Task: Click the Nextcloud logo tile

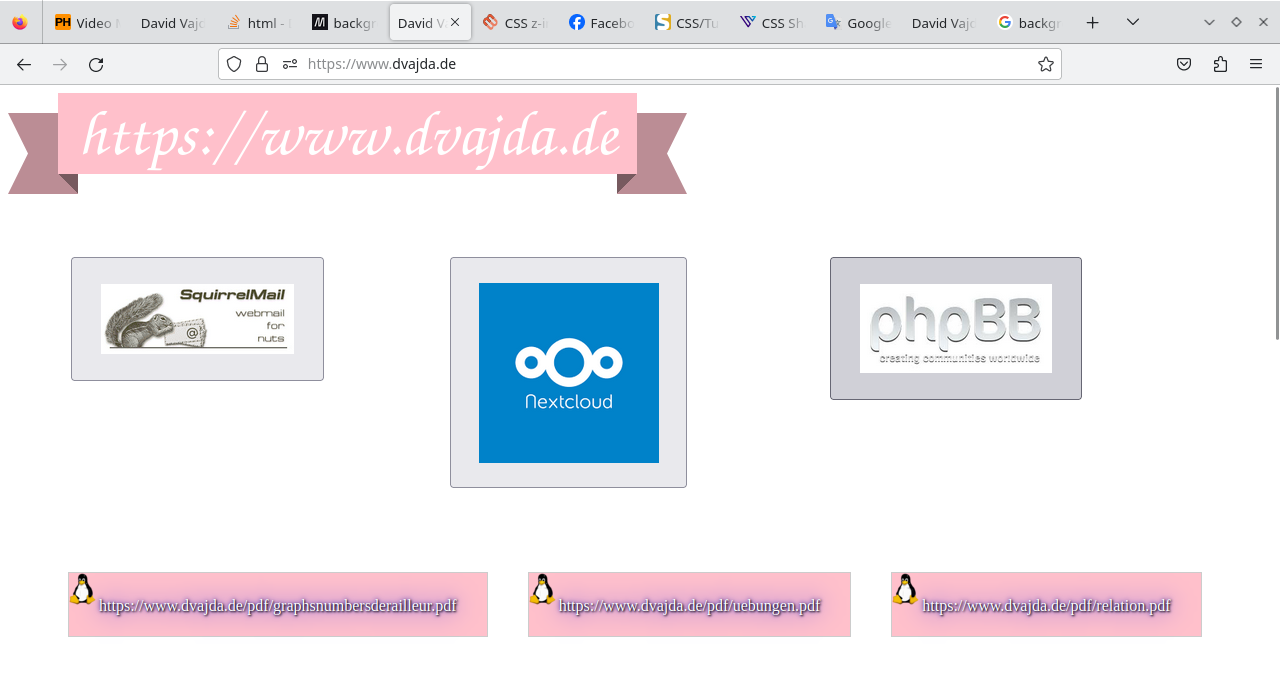Action: coord(568,372)
